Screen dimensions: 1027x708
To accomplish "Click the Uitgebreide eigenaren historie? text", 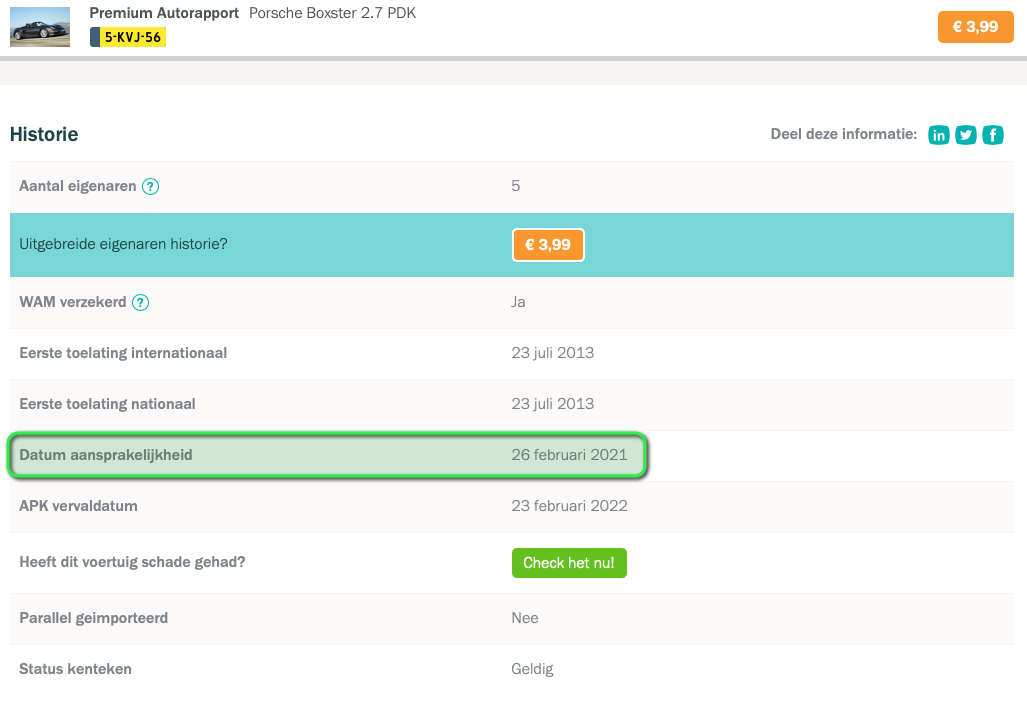I will [x=123, y=243].
